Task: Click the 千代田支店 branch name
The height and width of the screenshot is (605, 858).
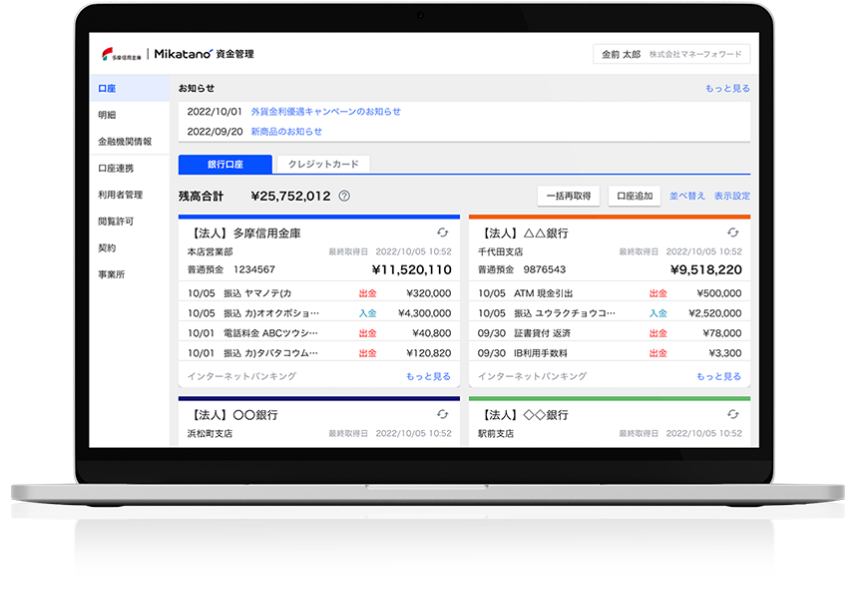Action: pyautogui.click(x=500, y=252)
